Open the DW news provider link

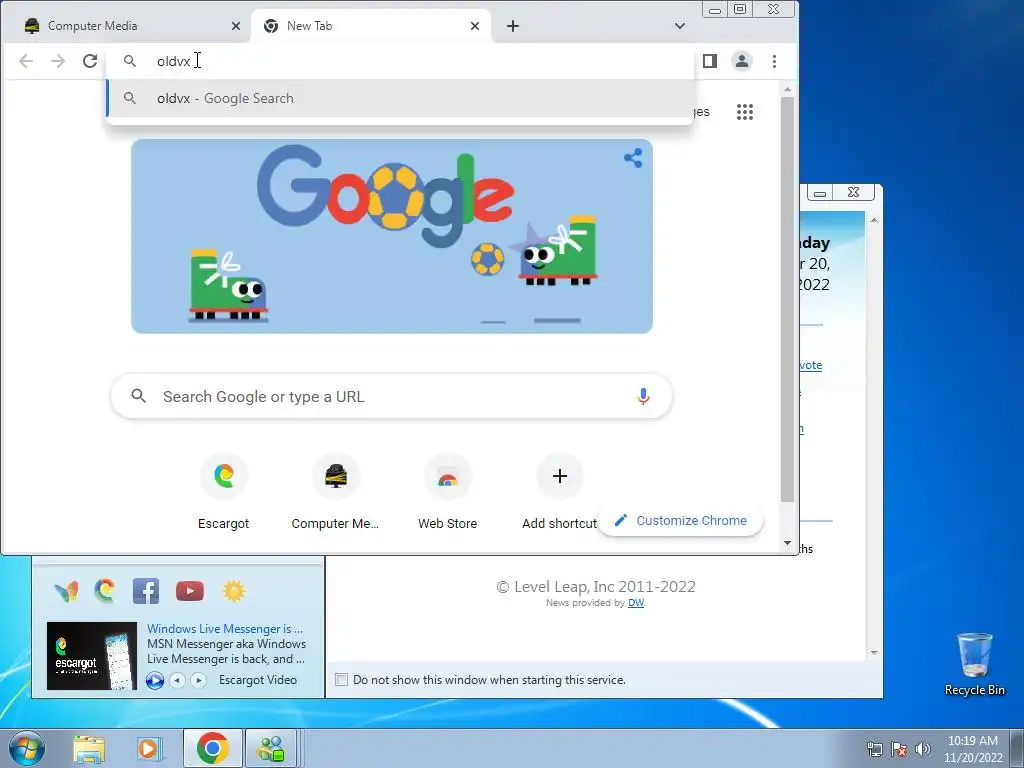pyautogui.click(x=635, y=603)
